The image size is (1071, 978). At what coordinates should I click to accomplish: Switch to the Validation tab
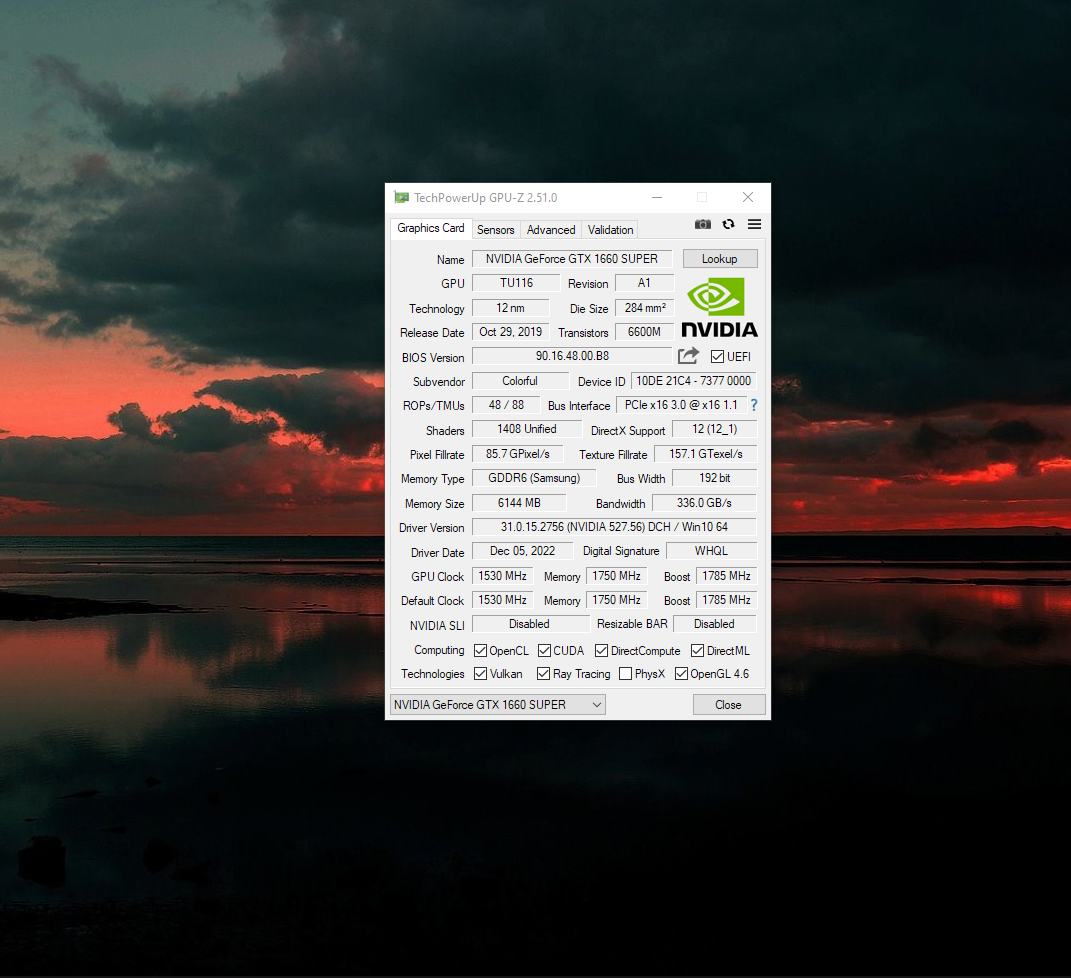coord(610,229)
